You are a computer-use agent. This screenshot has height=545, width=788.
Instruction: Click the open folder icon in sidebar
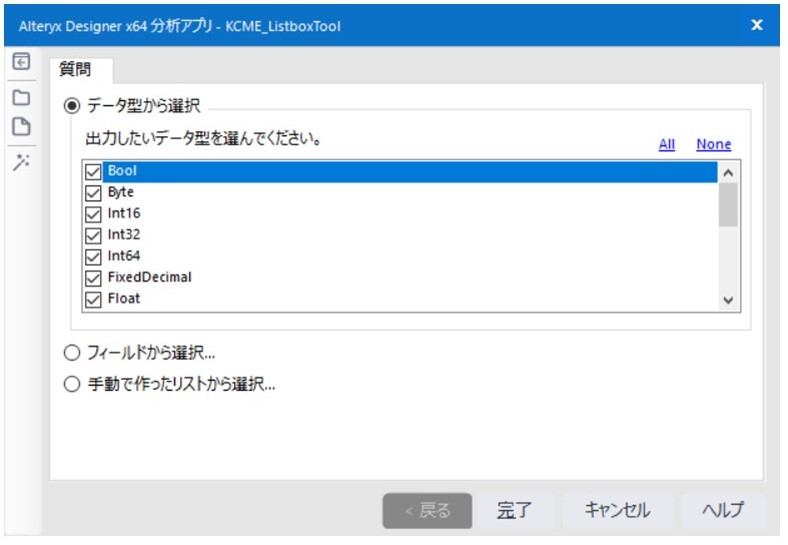pyautogui.click(x=20, y=98)
